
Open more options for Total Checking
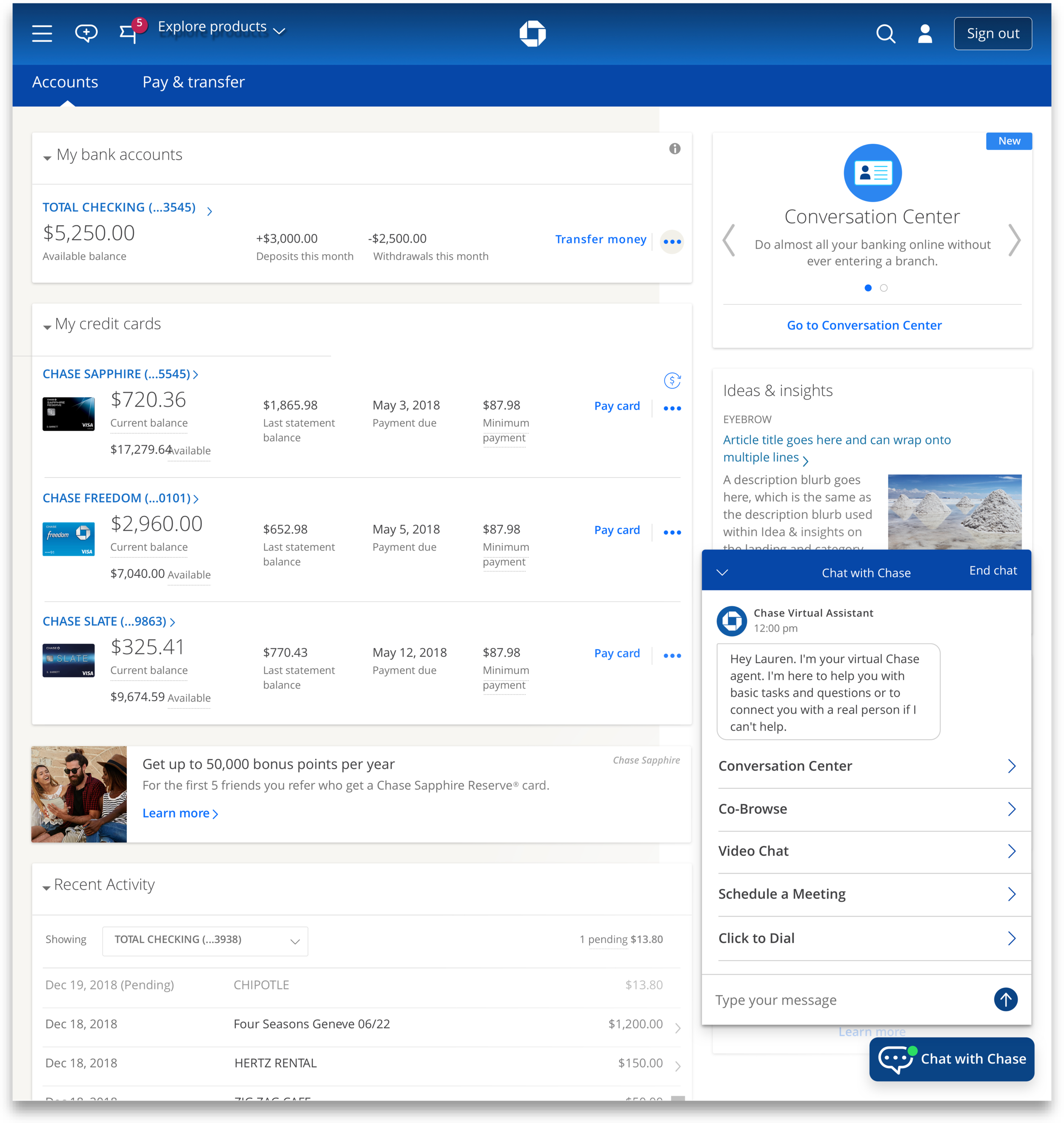pyautogui.click(x=672, y=242)
